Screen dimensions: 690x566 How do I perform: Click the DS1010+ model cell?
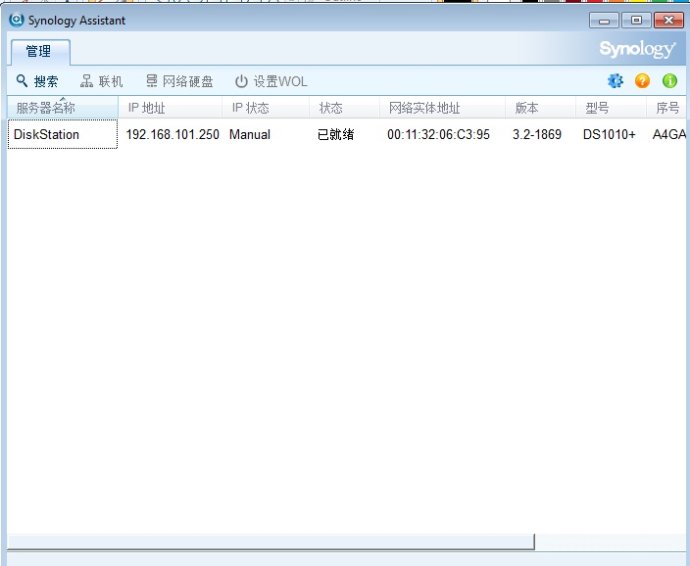click(609, 134)
